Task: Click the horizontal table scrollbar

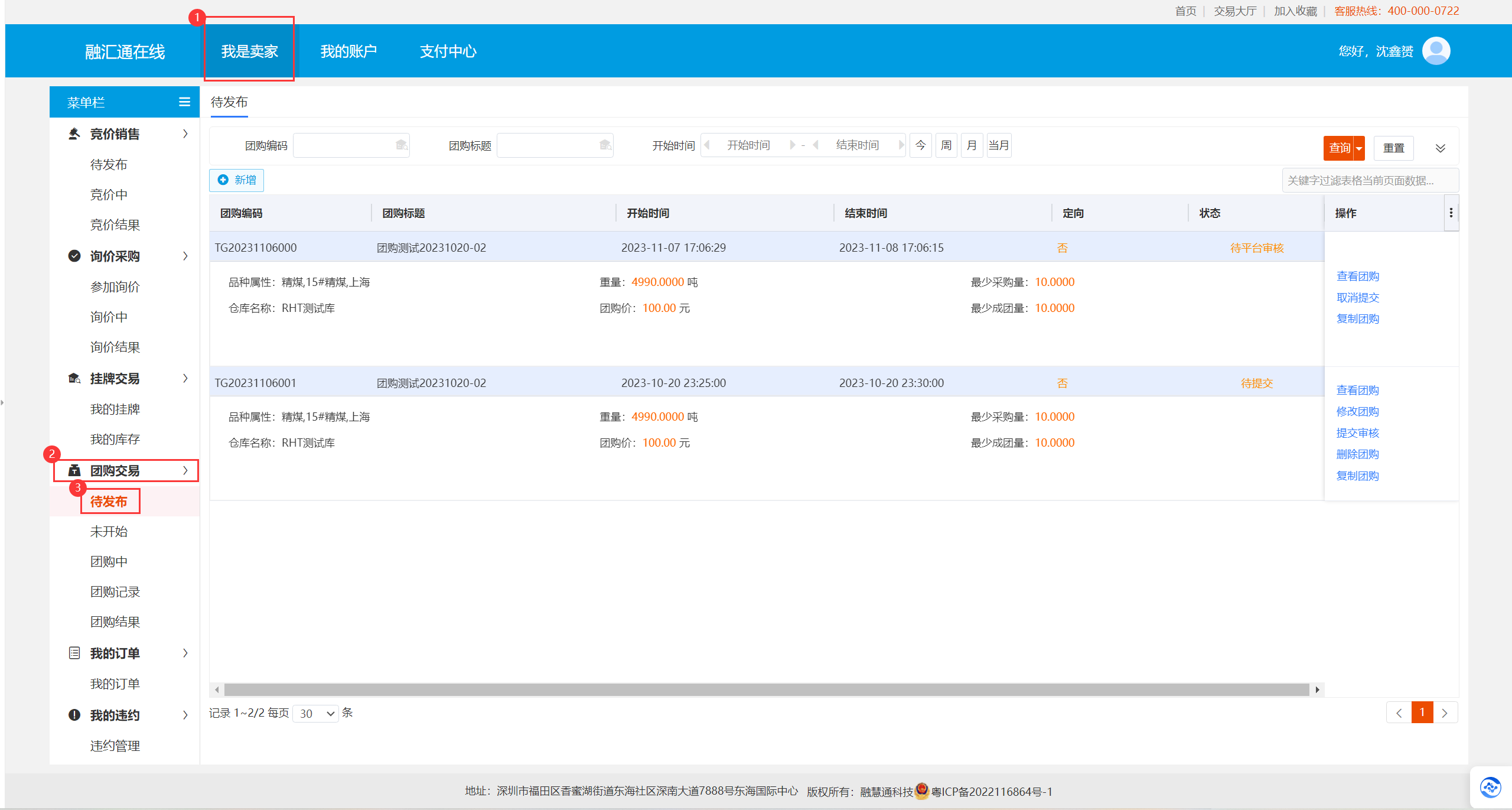Action: coord(766,689)
